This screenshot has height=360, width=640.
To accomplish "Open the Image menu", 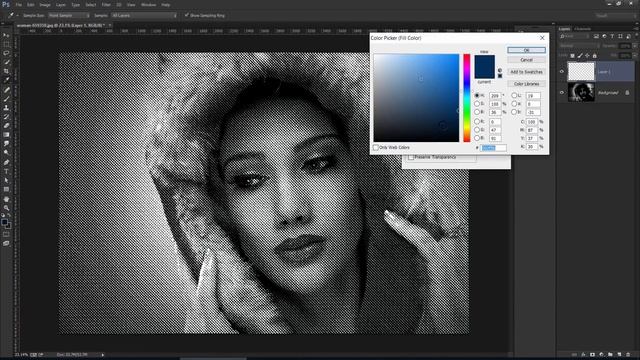I will (45, 5).
